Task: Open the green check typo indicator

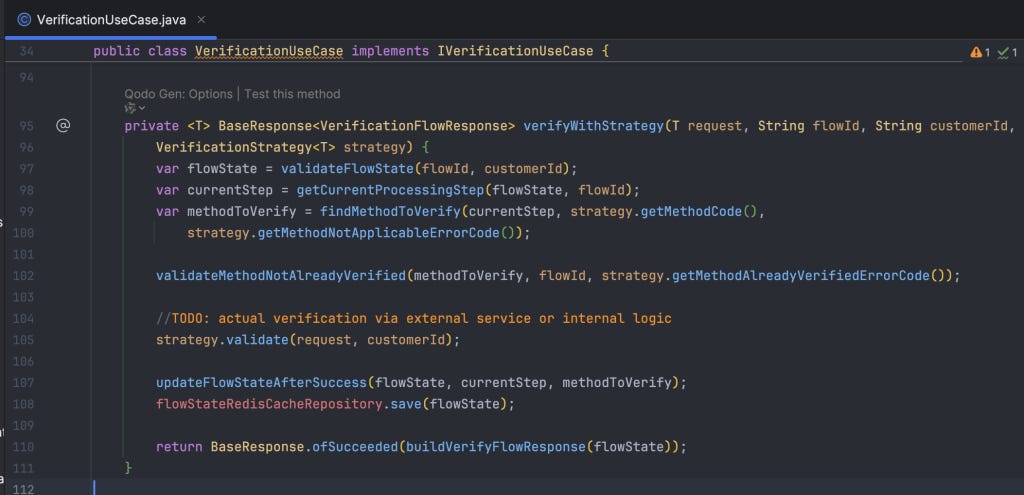Action: pyautogui.click(x=1007, y=52)
